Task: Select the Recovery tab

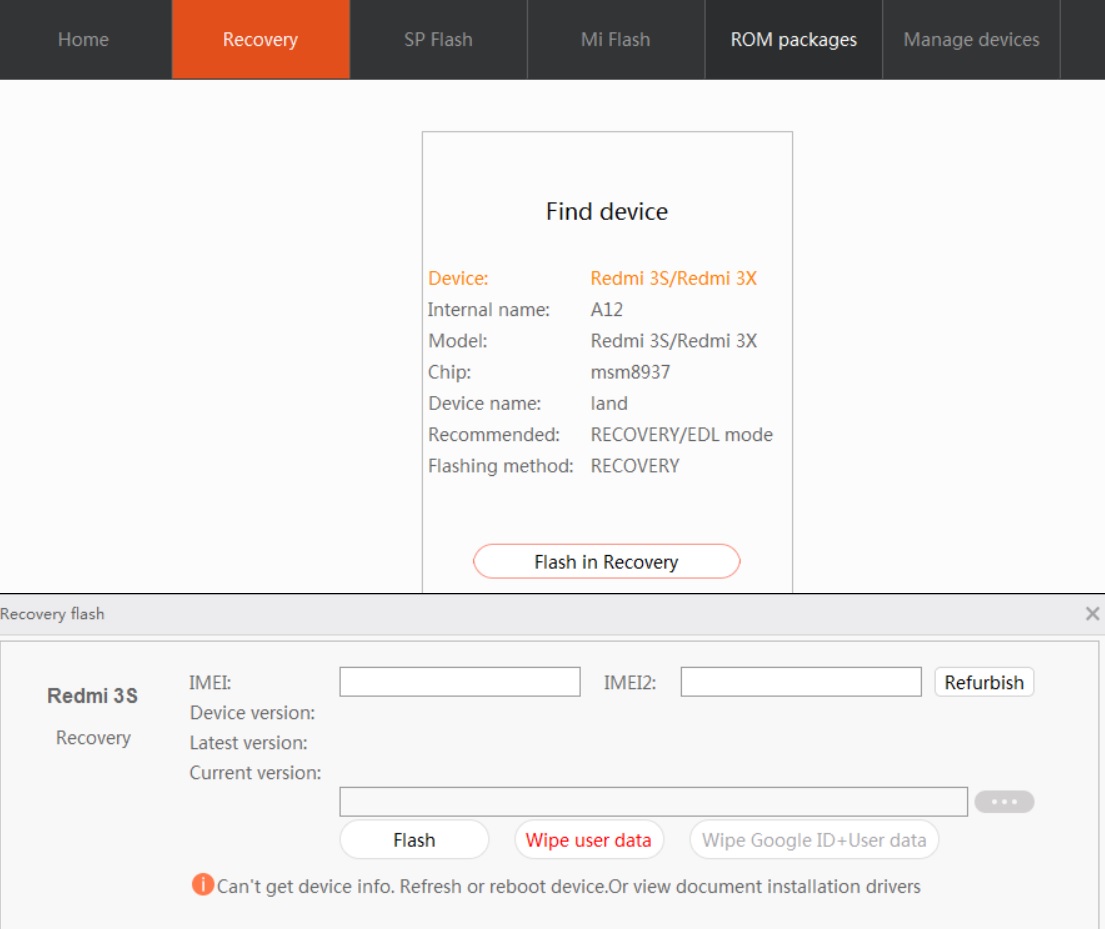Action: click(260, 40)
